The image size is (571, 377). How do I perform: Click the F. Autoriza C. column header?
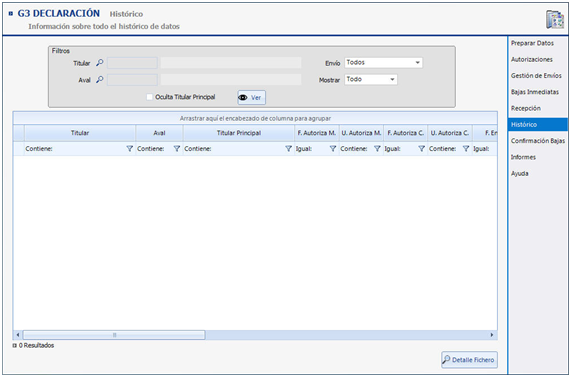tap(405, 133)
